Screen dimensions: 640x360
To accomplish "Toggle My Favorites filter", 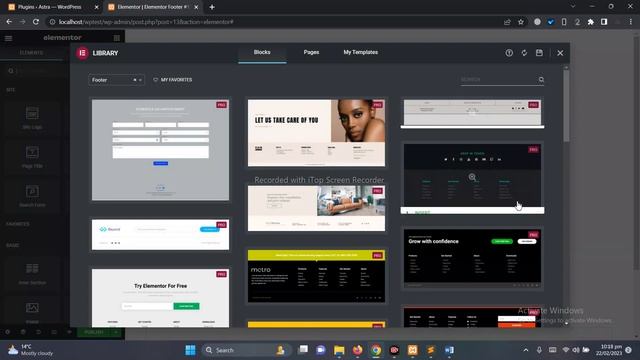I will [x=172, y=80].
